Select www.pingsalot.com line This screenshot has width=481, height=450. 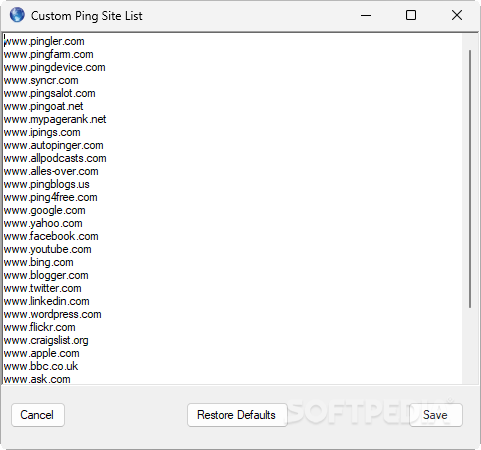(x=49, y=93)
